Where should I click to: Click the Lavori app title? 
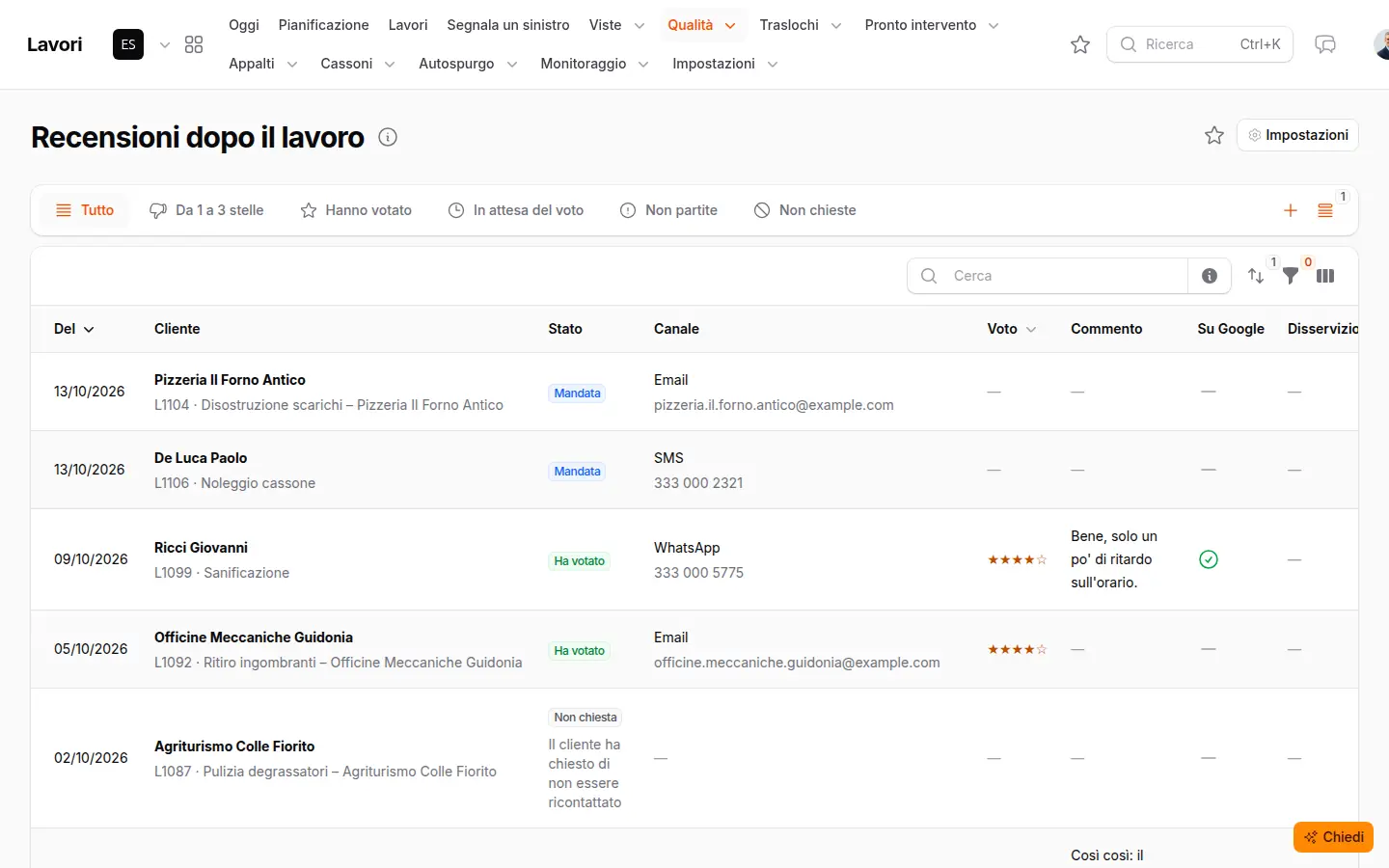[x=55, y=44]
